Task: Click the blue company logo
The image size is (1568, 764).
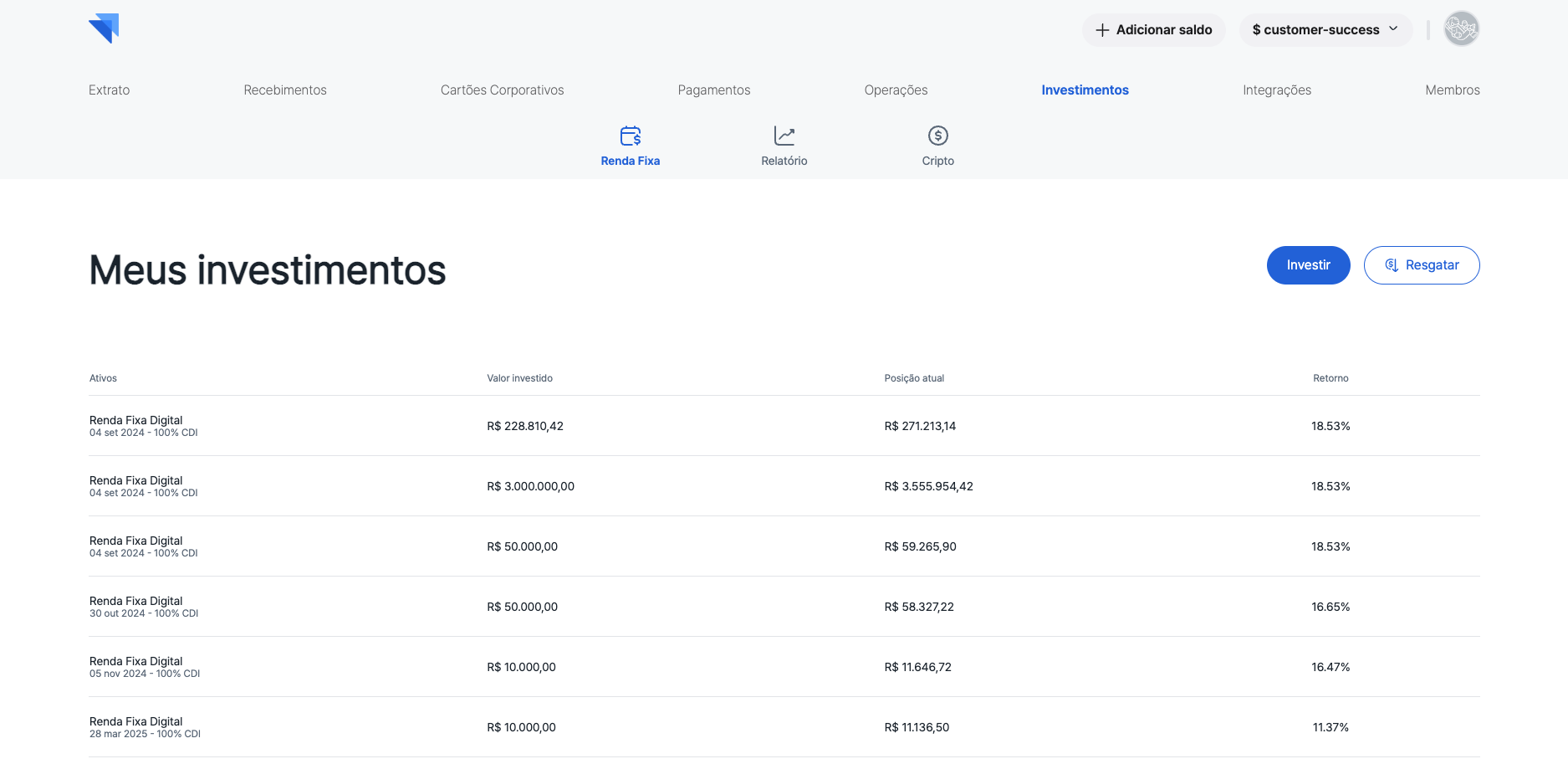Action: (x=105, y=28)
